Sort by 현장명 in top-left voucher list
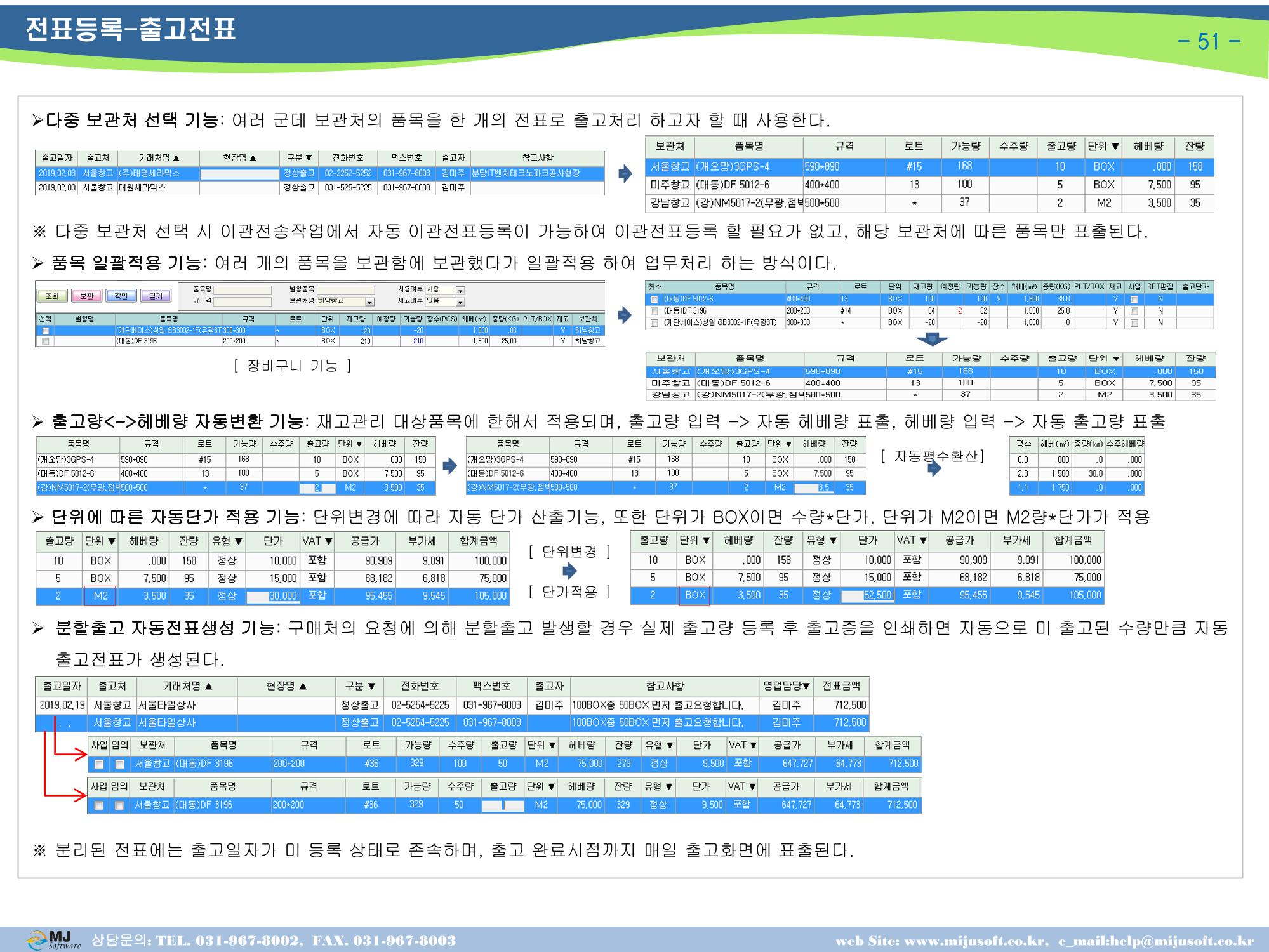Viewport: 1269px width, 952px height. (240, 157)
